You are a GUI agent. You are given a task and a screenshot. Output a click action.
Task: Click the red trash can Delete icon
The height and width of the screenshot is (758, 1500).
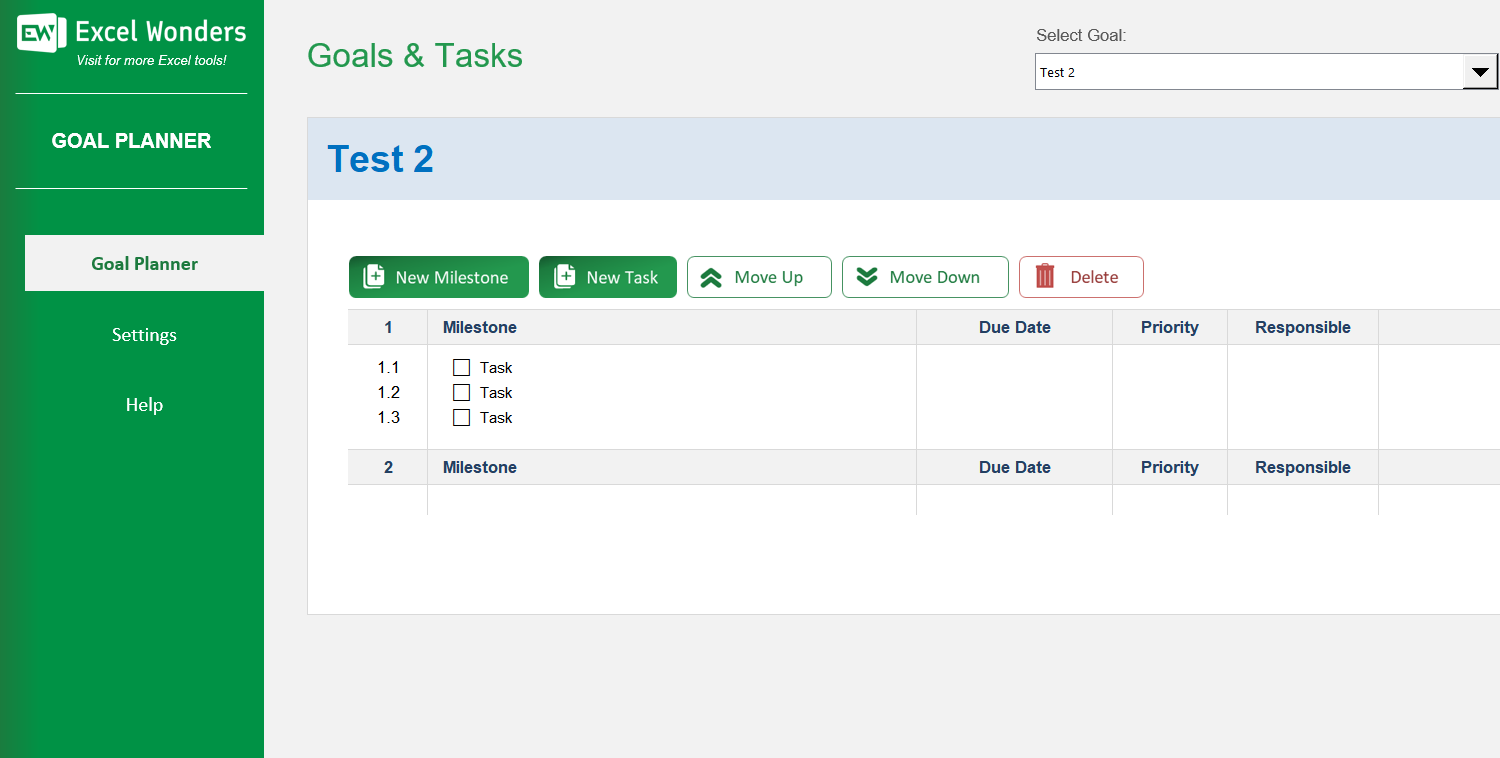[x=1043, y=277]
